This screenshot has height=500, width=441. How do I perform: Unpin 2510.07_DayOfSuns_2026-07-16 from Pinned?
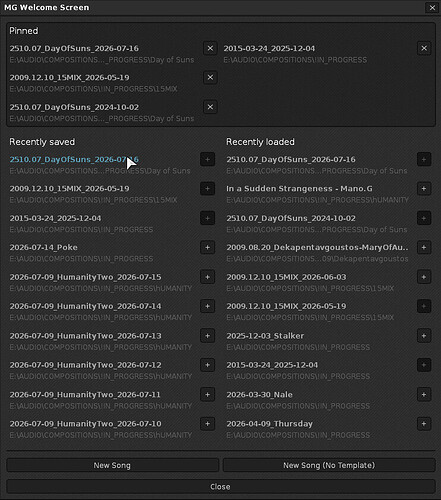[210, 48]
